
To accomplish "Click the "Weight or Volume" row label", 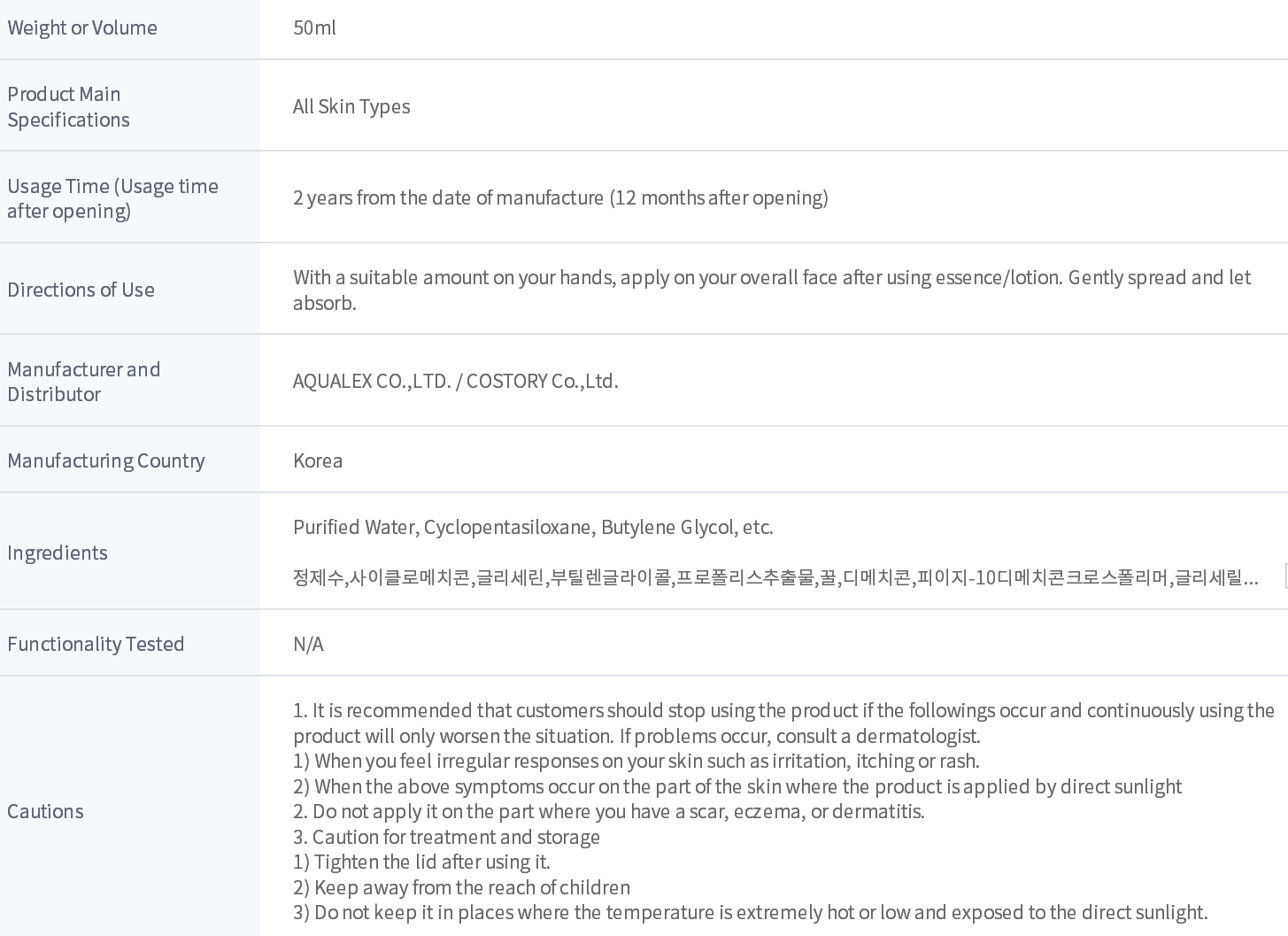I will (82, 27).
